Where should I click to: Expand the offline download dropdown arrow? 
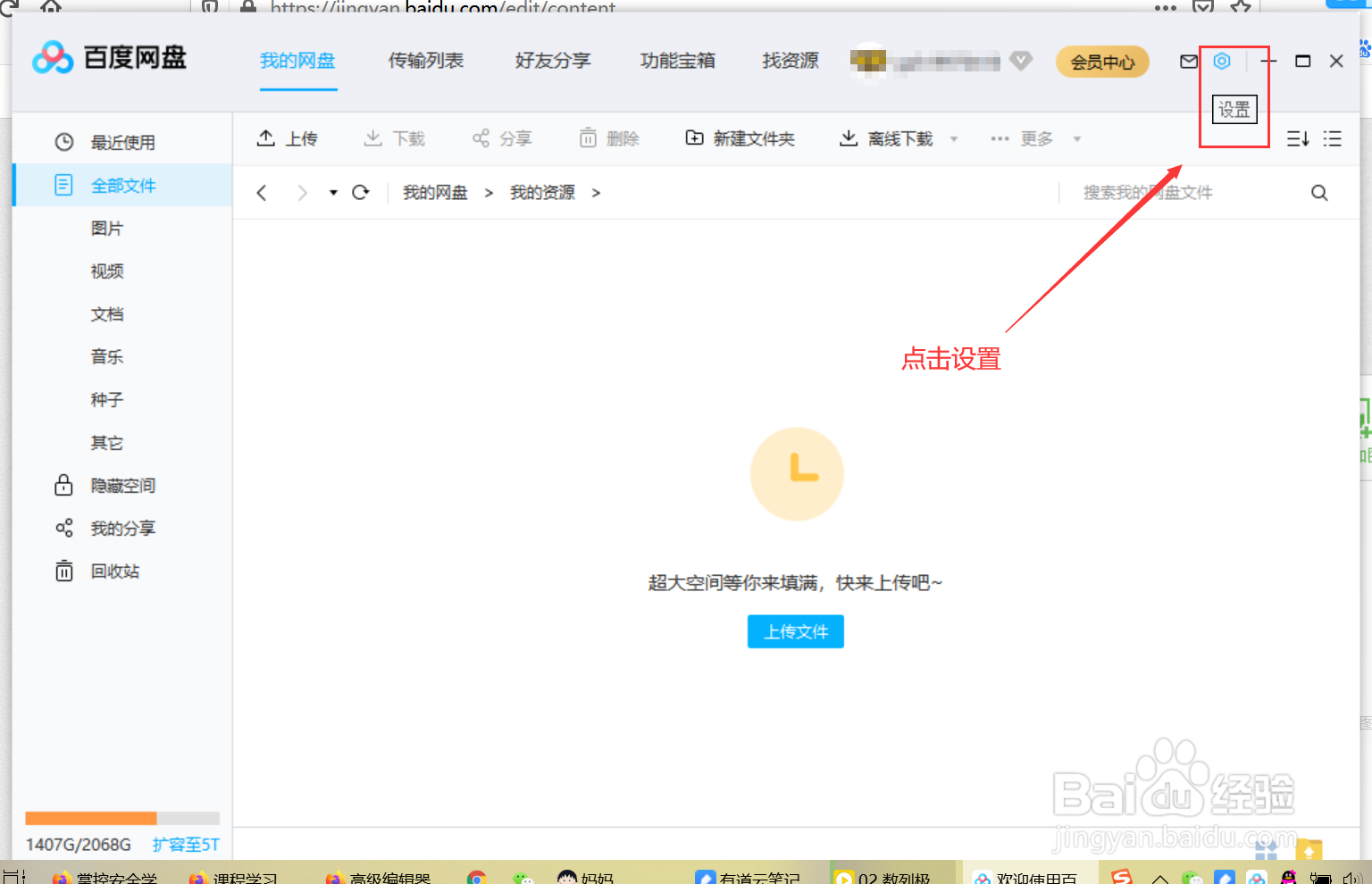(954, 139)
